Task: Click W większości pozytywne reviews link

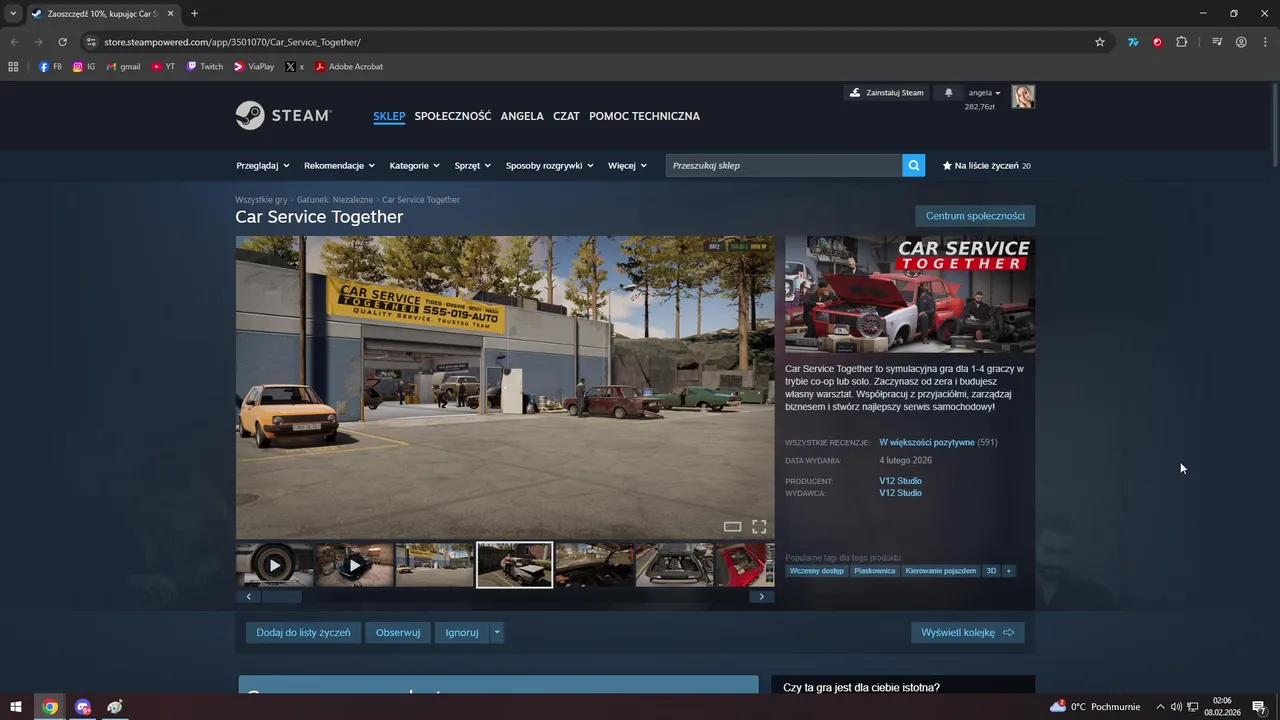Action: click(926, 442)
